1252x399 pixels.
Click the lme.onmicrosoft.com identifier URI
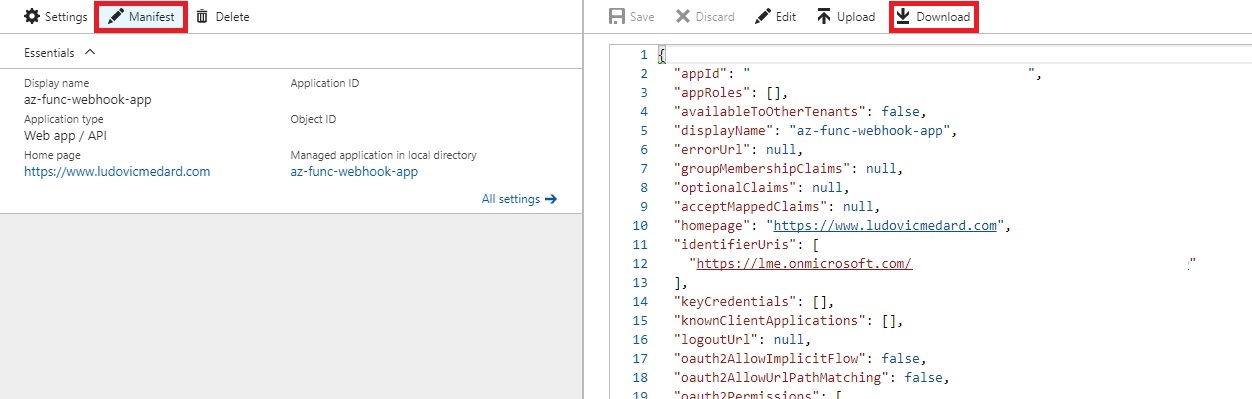coord(805,263)
